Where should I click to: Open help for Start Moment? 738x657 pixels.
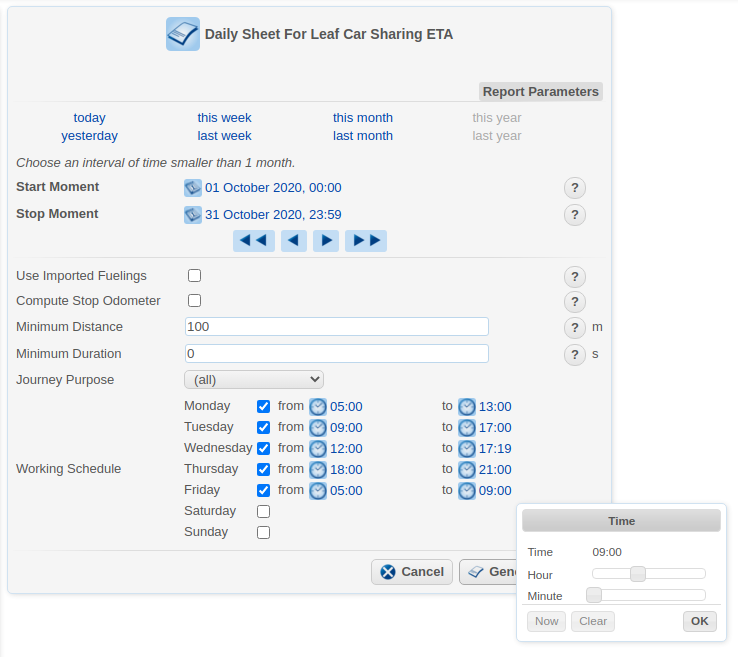(574, 188)
